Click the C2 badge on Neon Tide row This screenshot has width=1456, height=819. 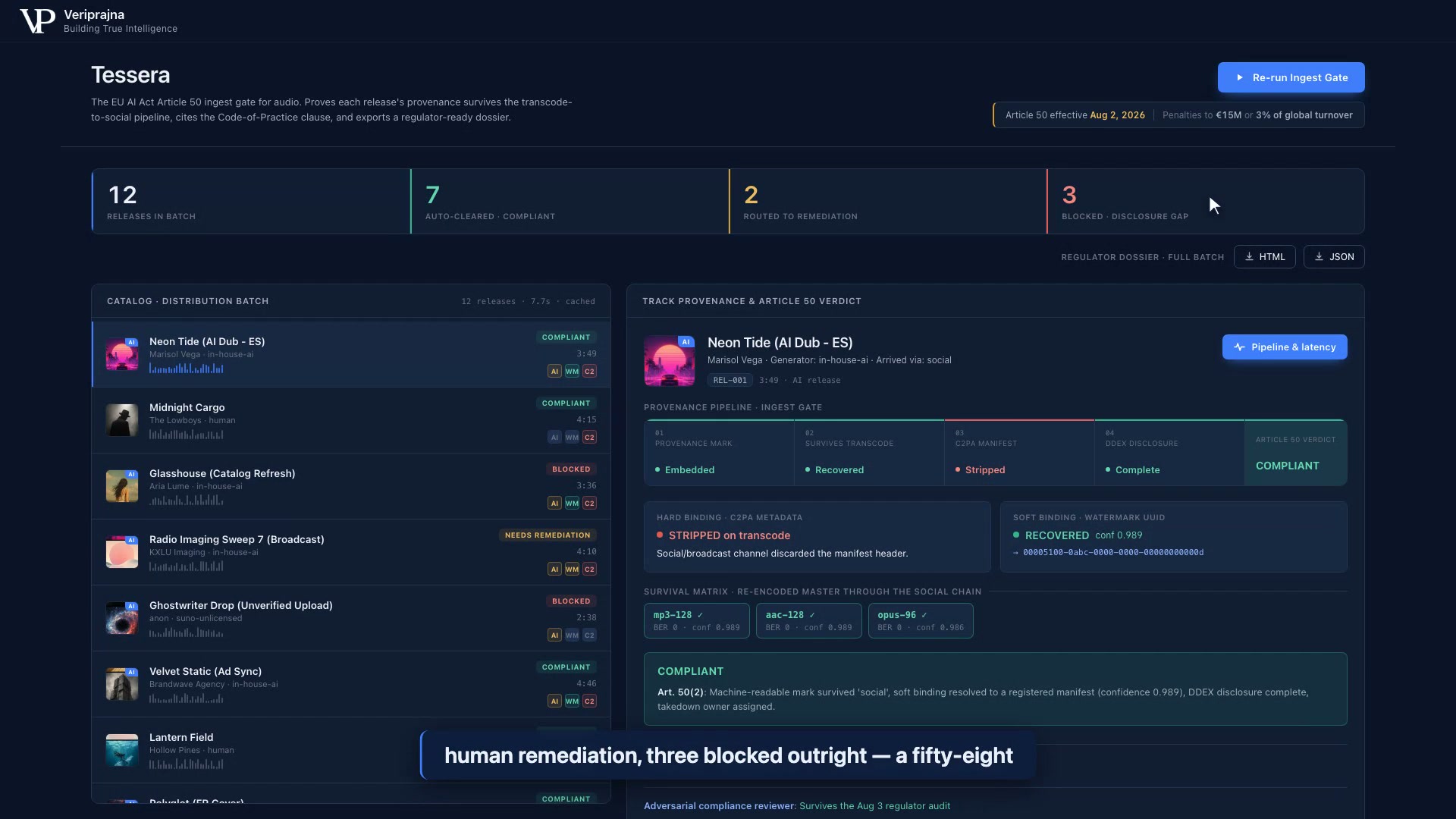(589, 371)
